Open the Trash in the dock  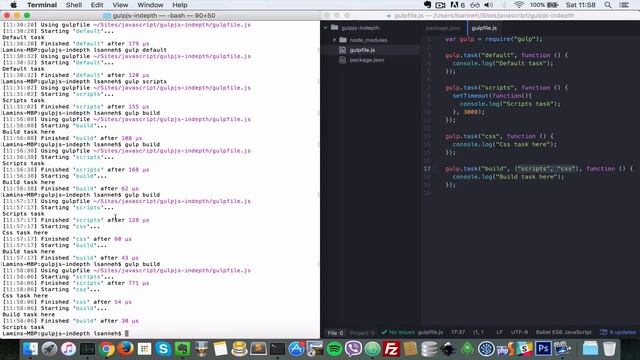[609, 349]
